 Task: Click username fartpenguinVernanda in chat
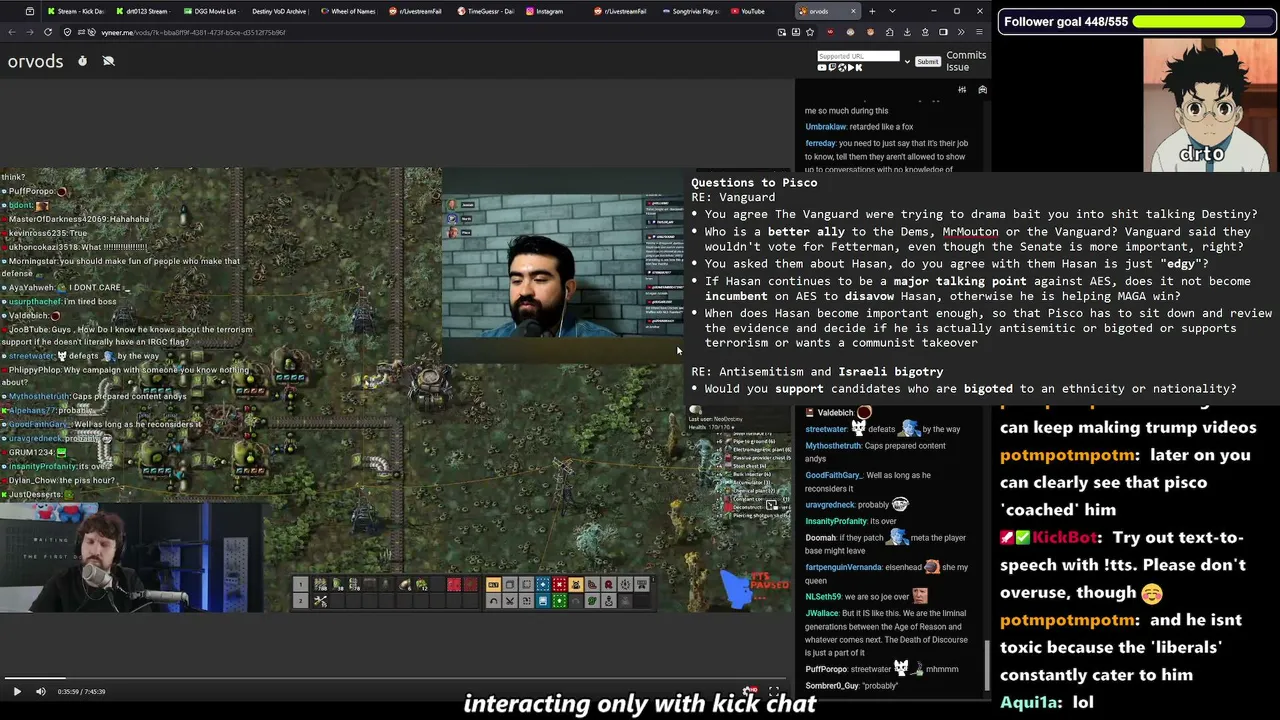(844, 567)
